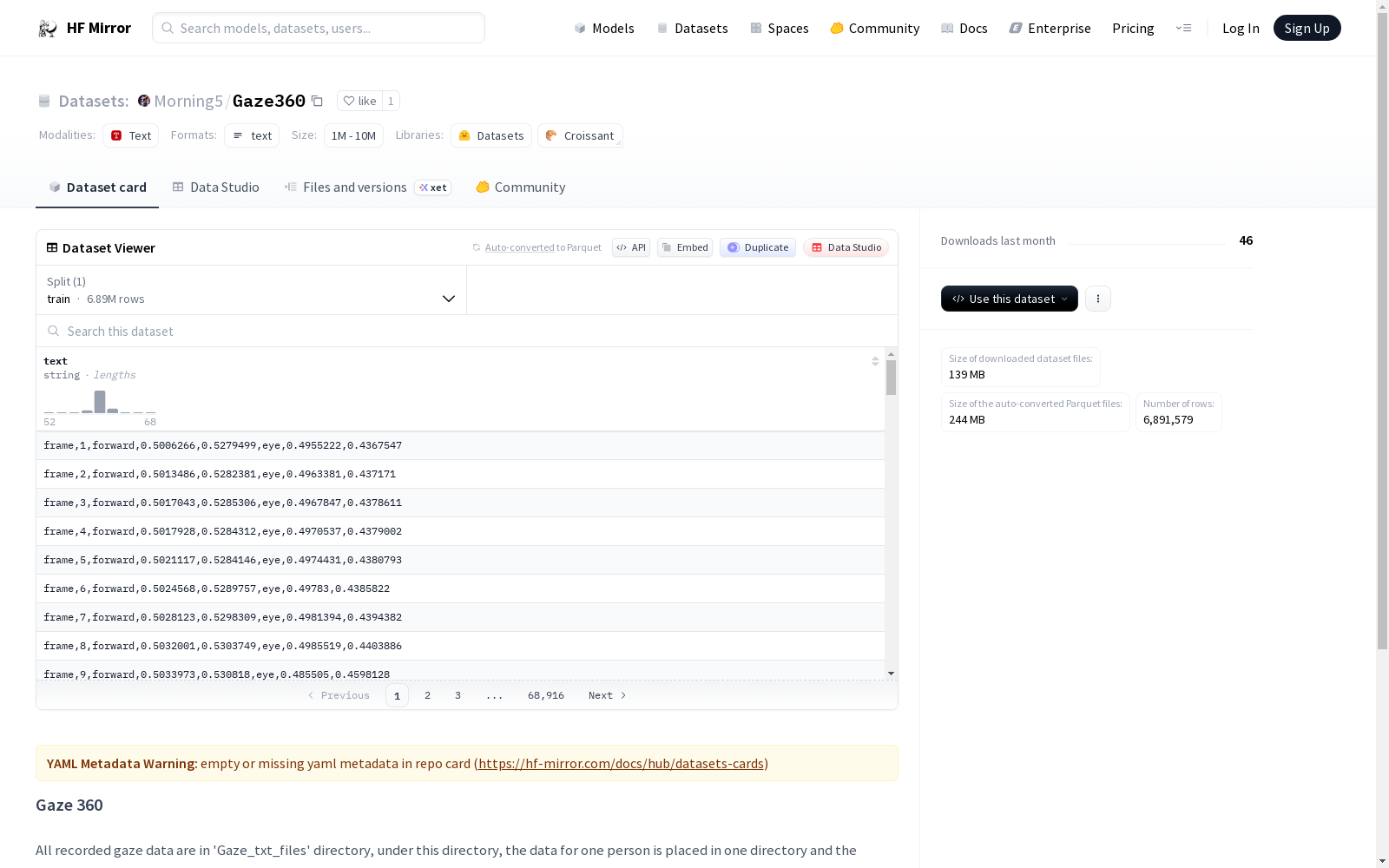Open Spaces in the top navigation
The height and width of the screenshot is (868, 1389).
[780, 28]
